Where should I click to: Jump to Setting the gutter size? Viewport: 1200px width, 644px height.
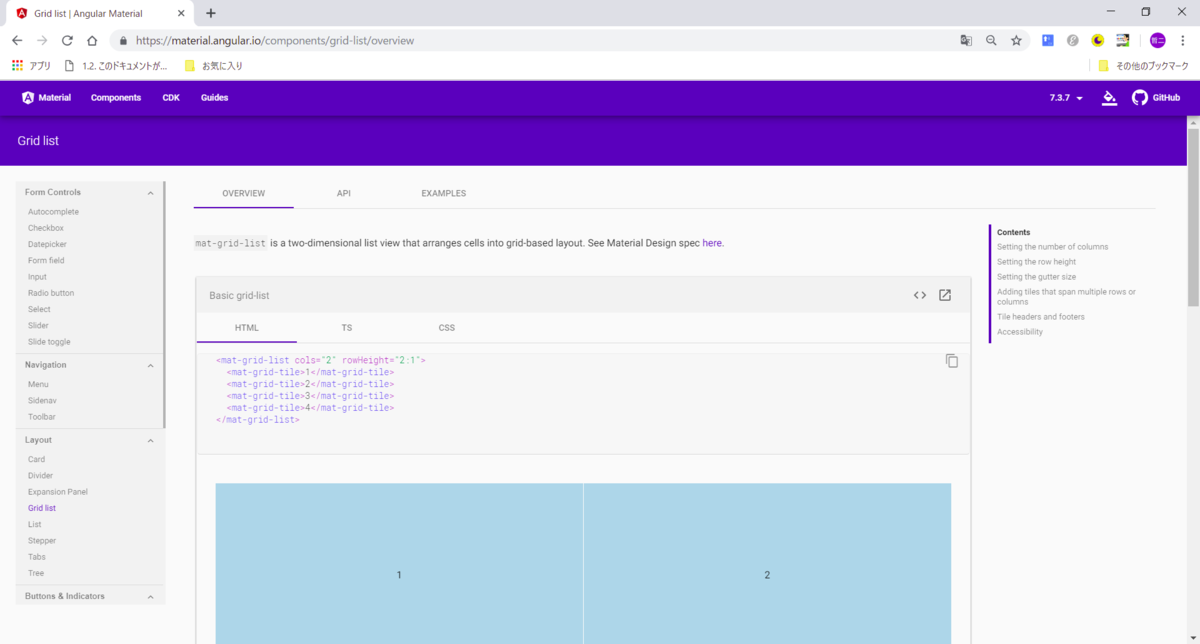pyautogui.click(x=1036, y=277)
